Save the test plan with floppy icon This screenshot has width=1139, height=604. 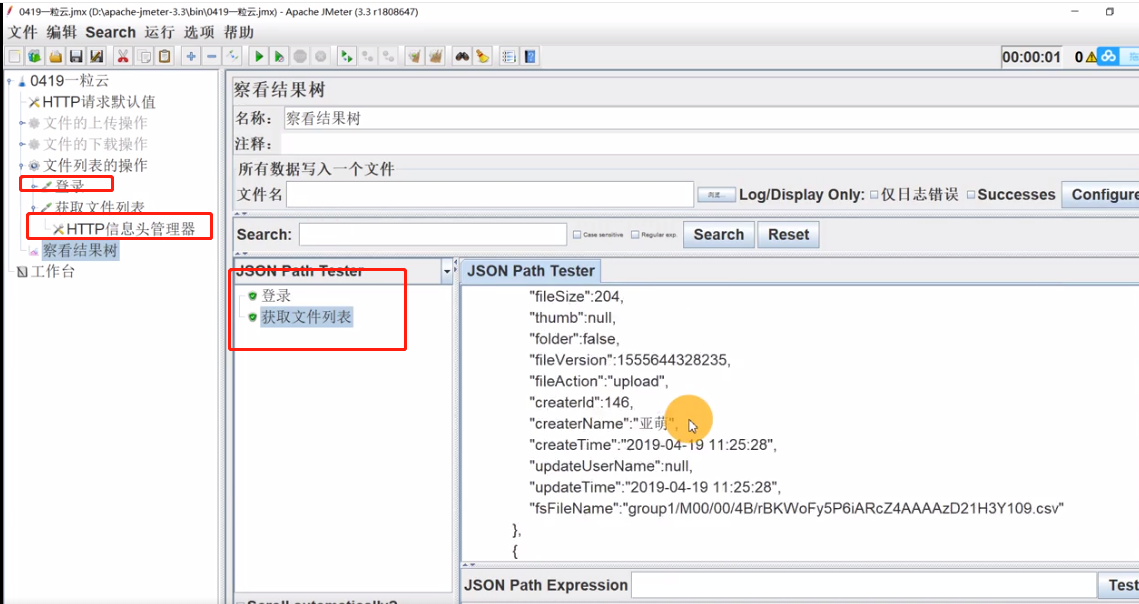pyautogui.click(x=76, y=56)
